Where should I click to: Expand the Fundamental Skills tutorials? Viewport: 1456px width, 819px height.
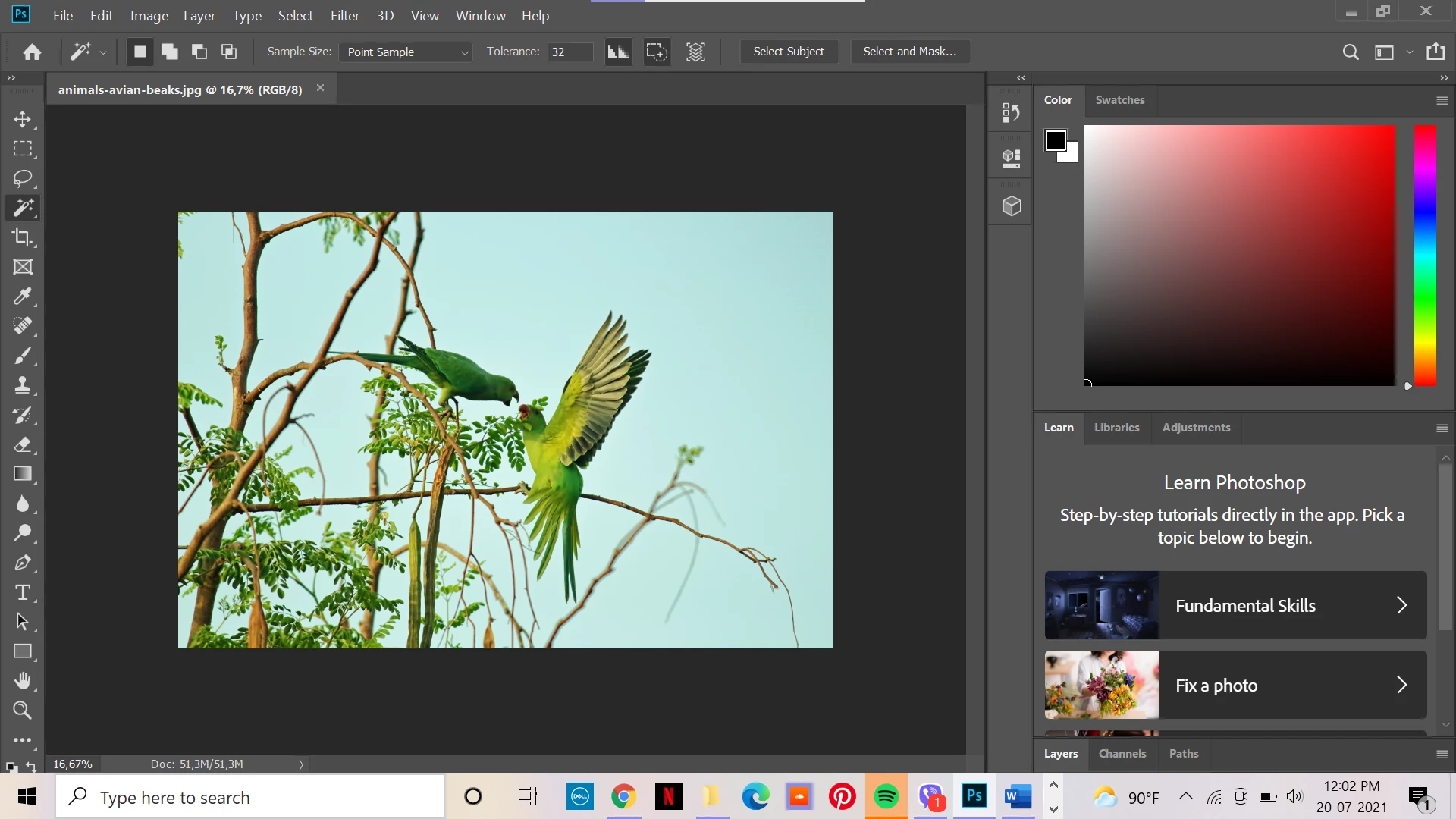tap(1401, 605)
